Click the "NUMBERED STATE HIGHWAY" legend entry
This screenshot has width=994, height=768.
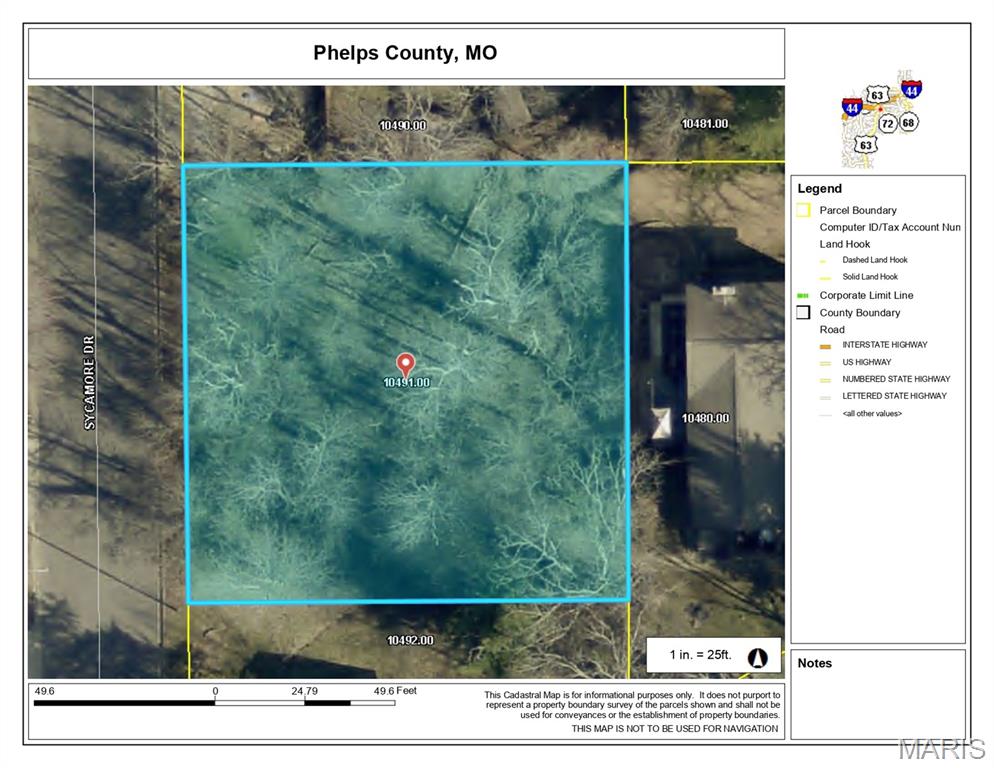896,379
